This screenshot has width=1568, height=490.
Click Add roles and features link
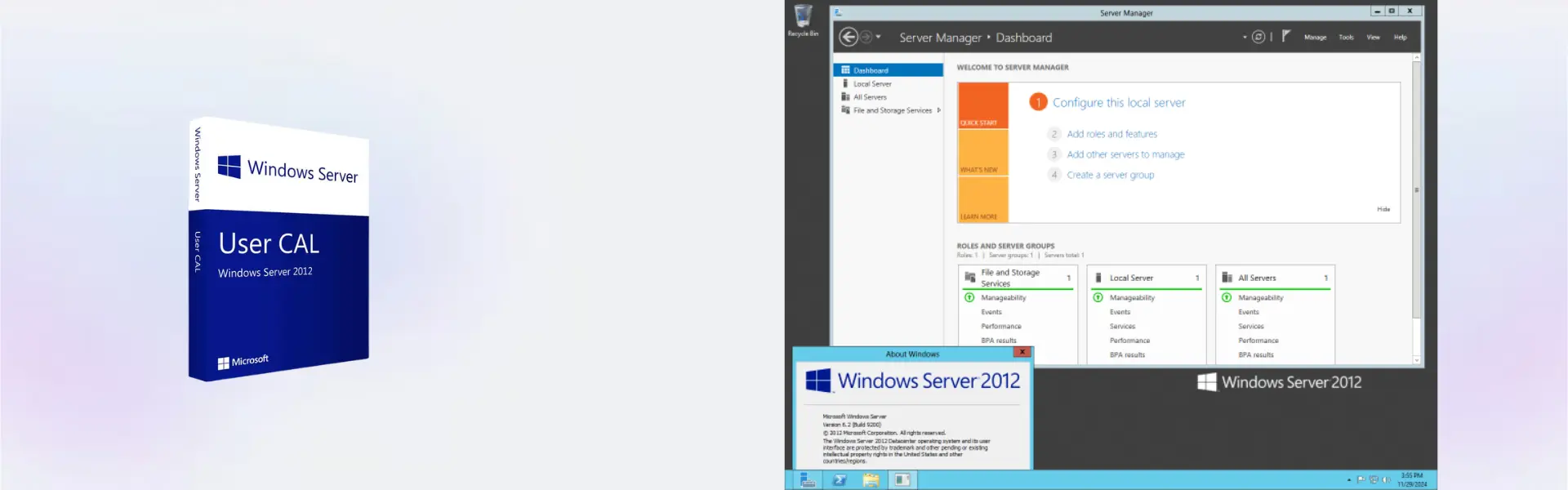[1111, 134]
